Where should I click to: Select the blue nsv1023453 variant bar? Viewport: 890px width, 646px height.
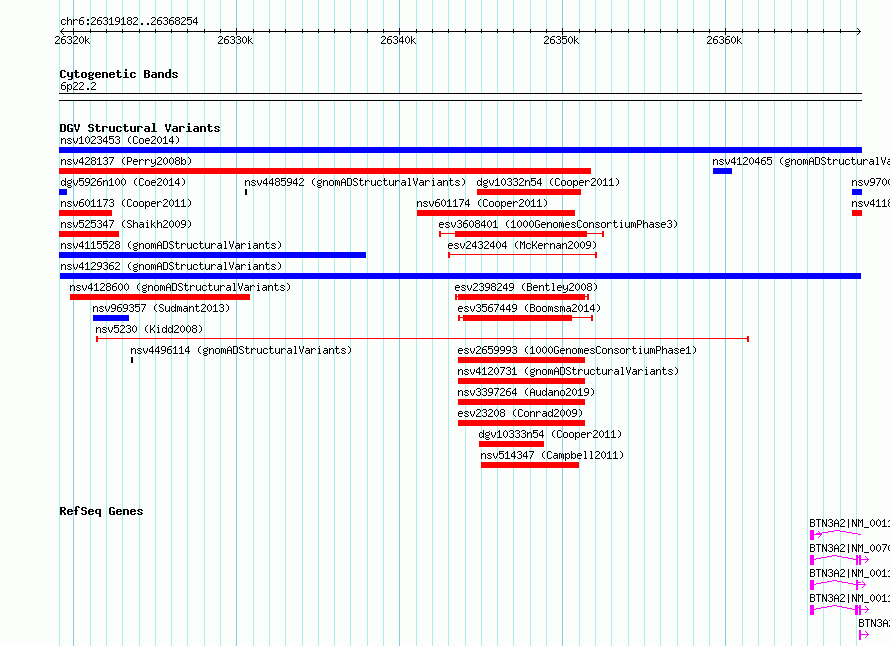pyautogui.click(x=460, y=150)
